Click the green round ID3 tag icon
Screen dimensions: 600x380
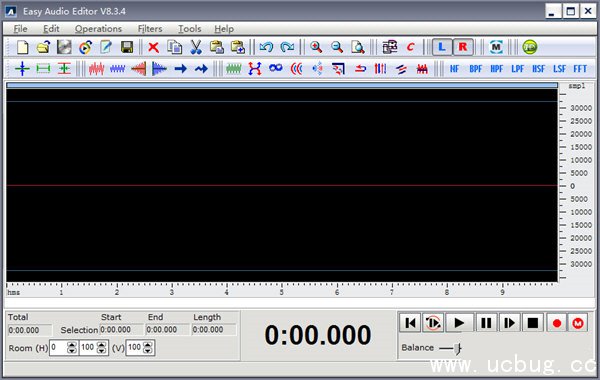click(x=530, y=47)
